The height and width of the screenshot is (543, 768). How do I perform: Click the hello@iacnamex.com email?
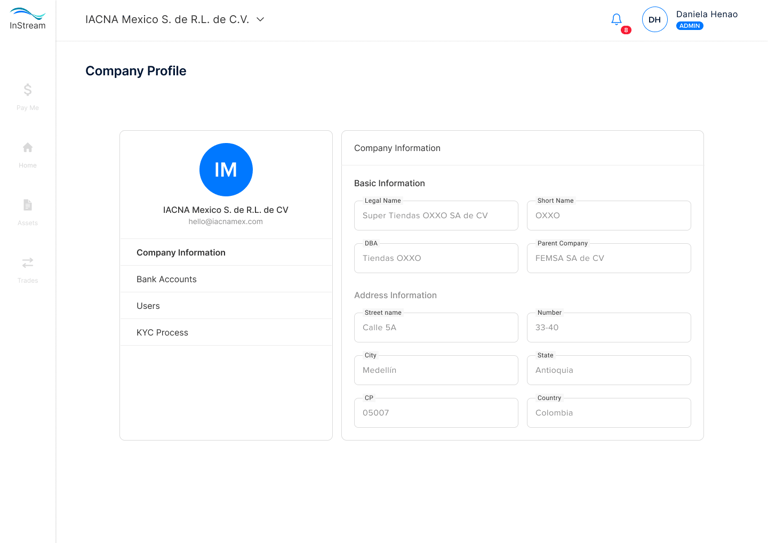pyautogui.click(x=226, y=222)
